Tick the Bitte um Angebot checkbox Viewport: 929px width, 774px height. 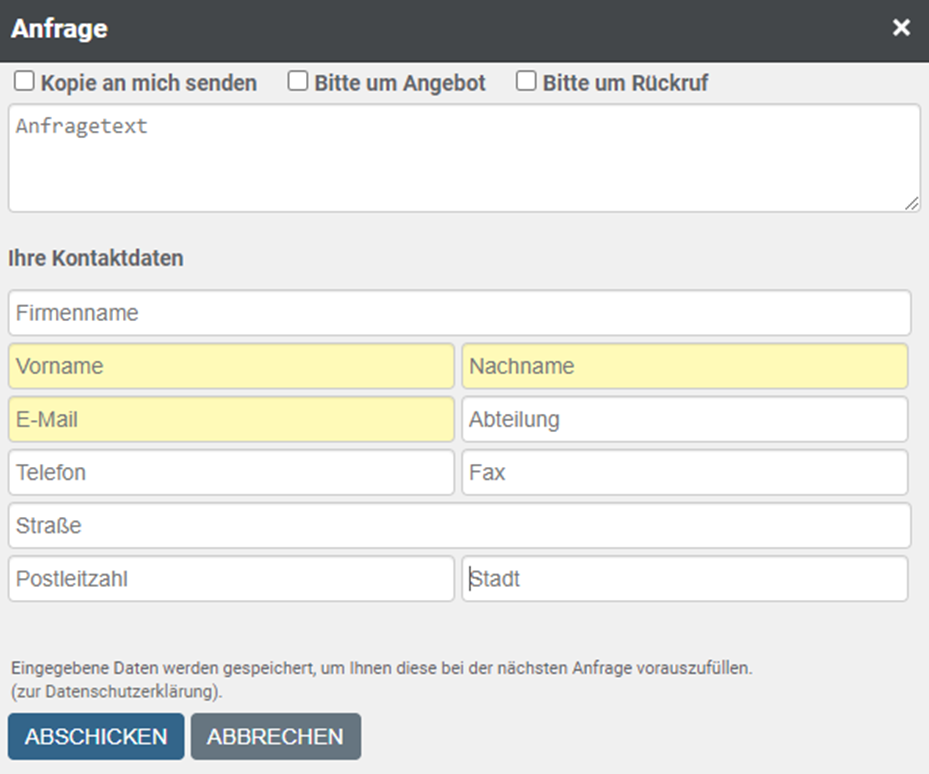click(298, 82)
